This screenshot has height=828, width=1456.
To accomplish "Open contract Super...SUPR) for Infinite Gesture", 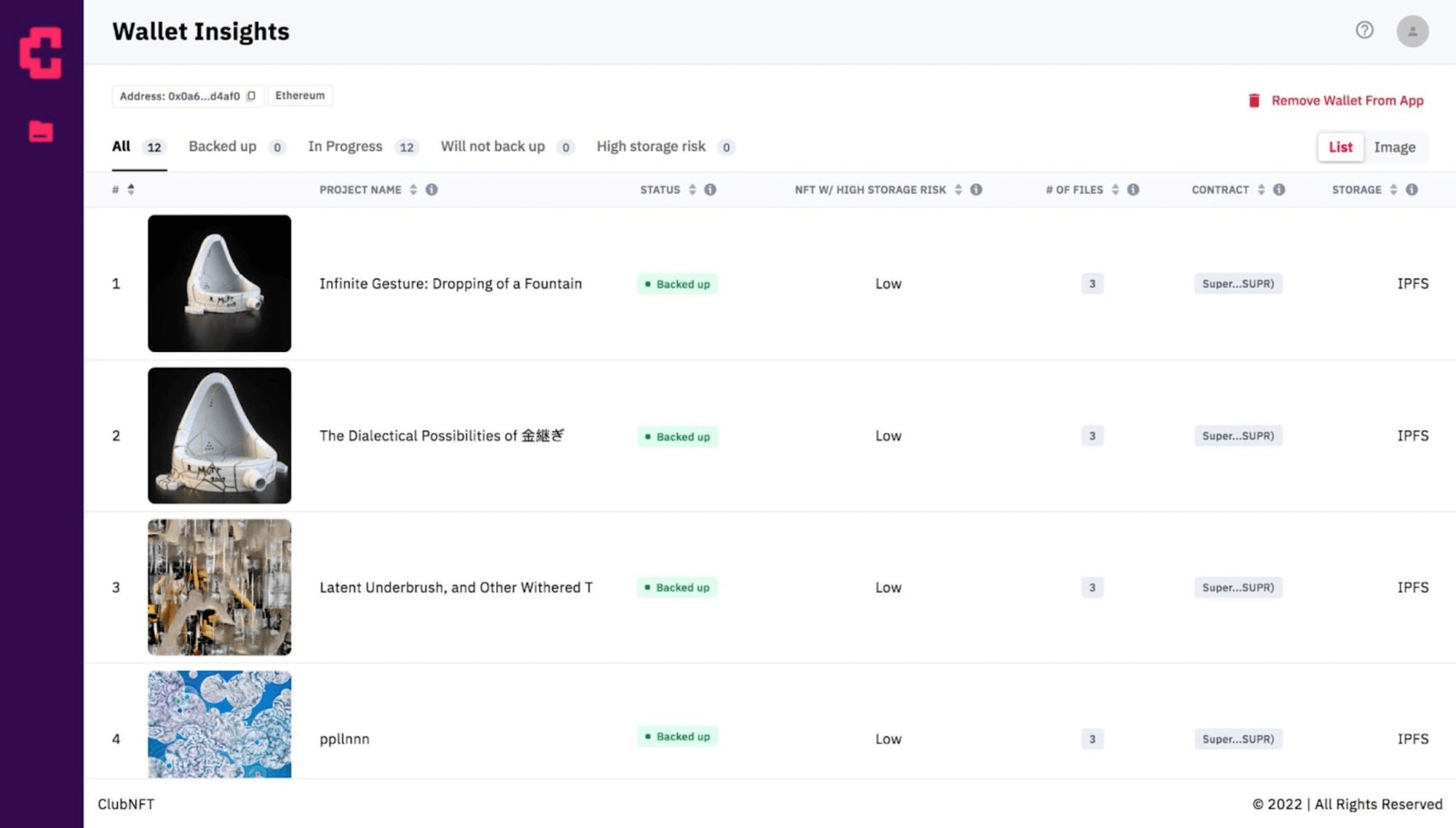I will pyautogui.click(x=1238, y=284).
